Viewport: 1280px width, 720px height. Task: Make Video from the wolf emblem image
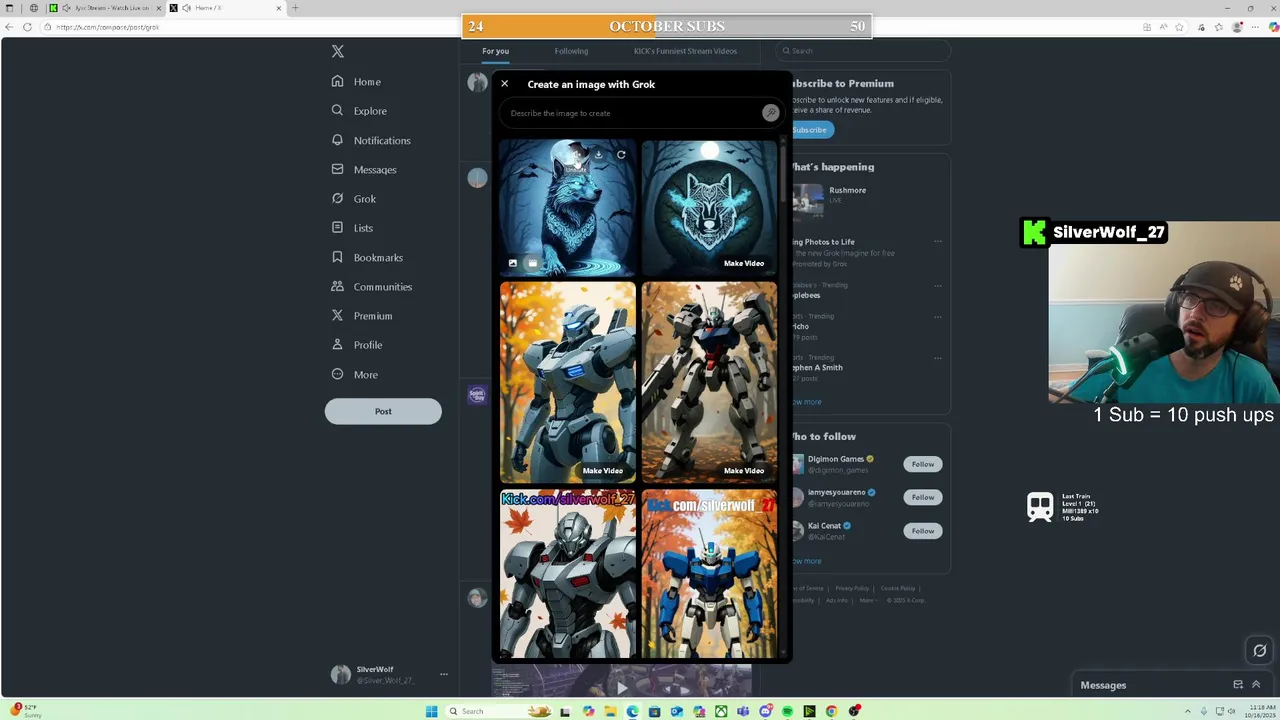coord(744,263)
